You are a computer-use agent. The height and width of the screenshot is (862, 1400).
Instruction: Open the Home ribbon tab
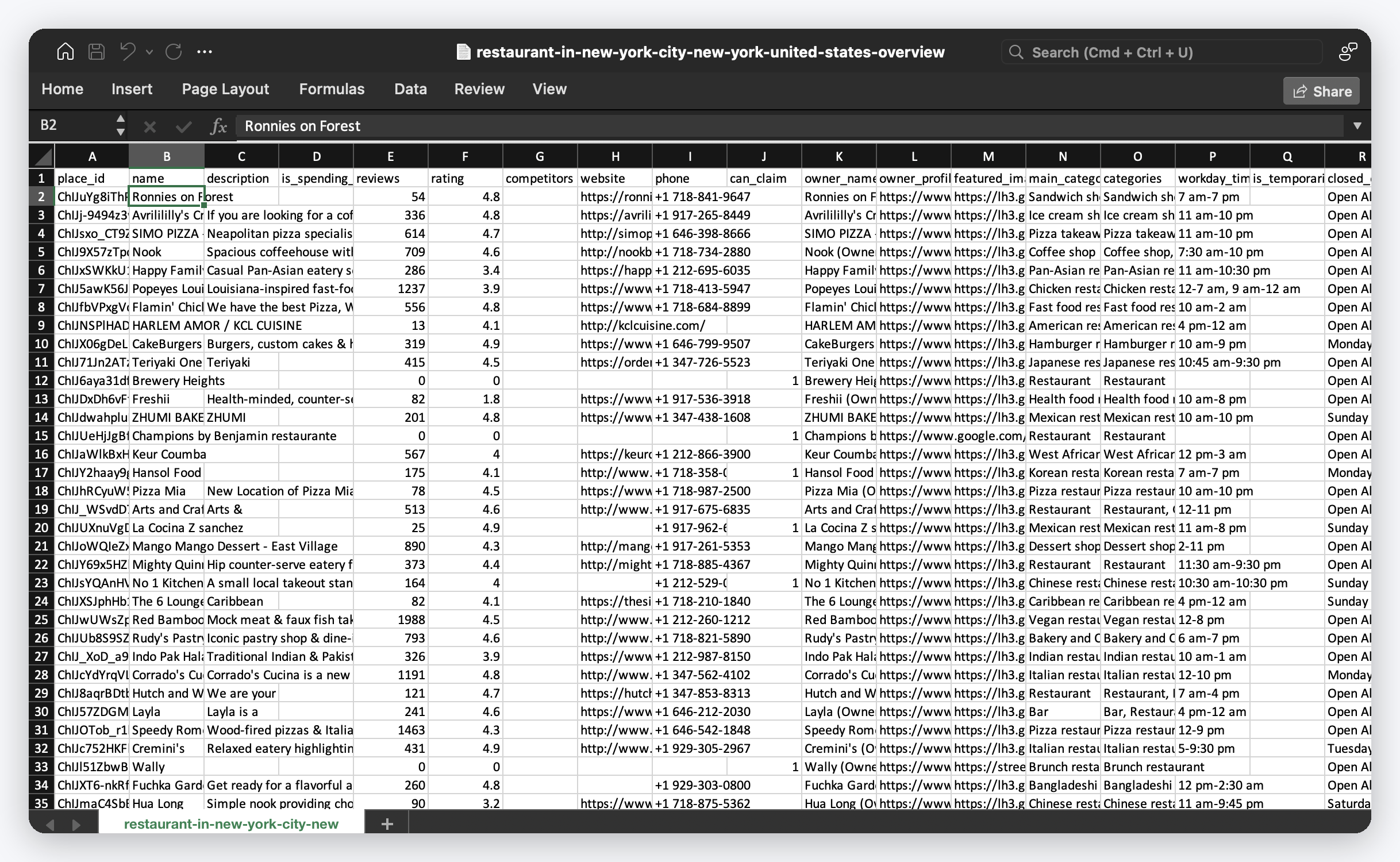tap(63, 89)
